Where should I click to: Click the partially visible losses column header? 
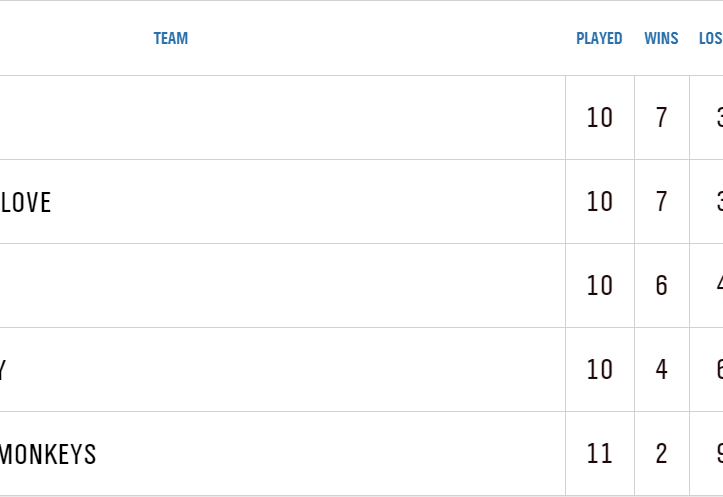pyautogui.click(x=710, y=39)
